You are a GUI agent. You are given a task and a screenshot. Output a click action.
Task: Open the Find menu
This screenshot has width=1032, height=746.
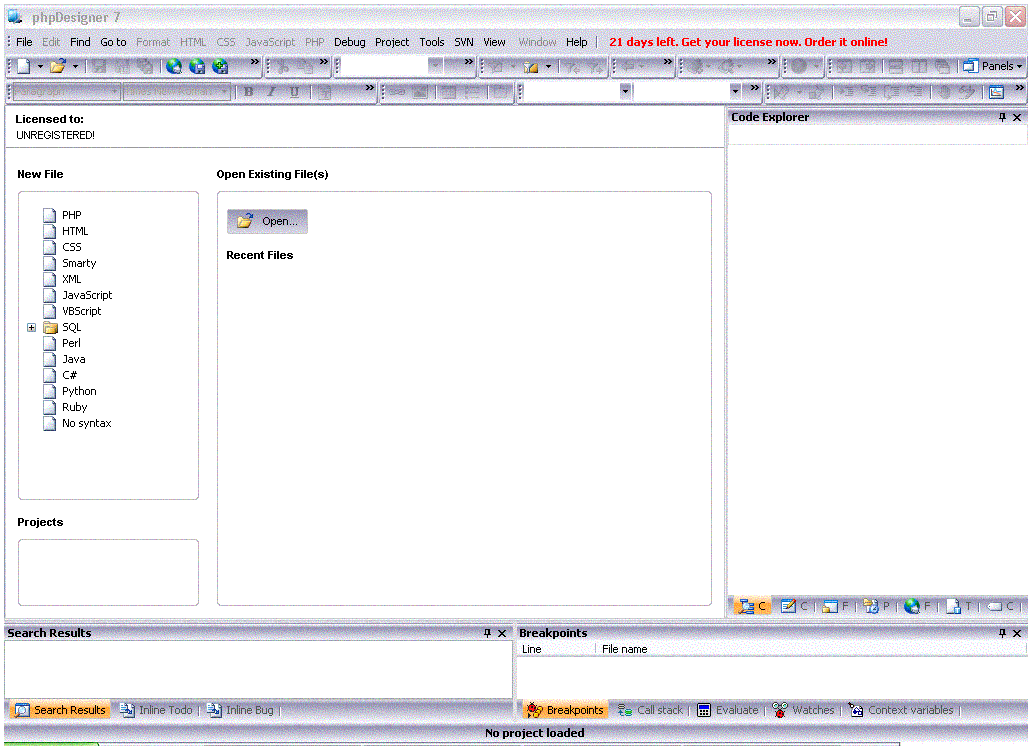[x=80, y=41]
